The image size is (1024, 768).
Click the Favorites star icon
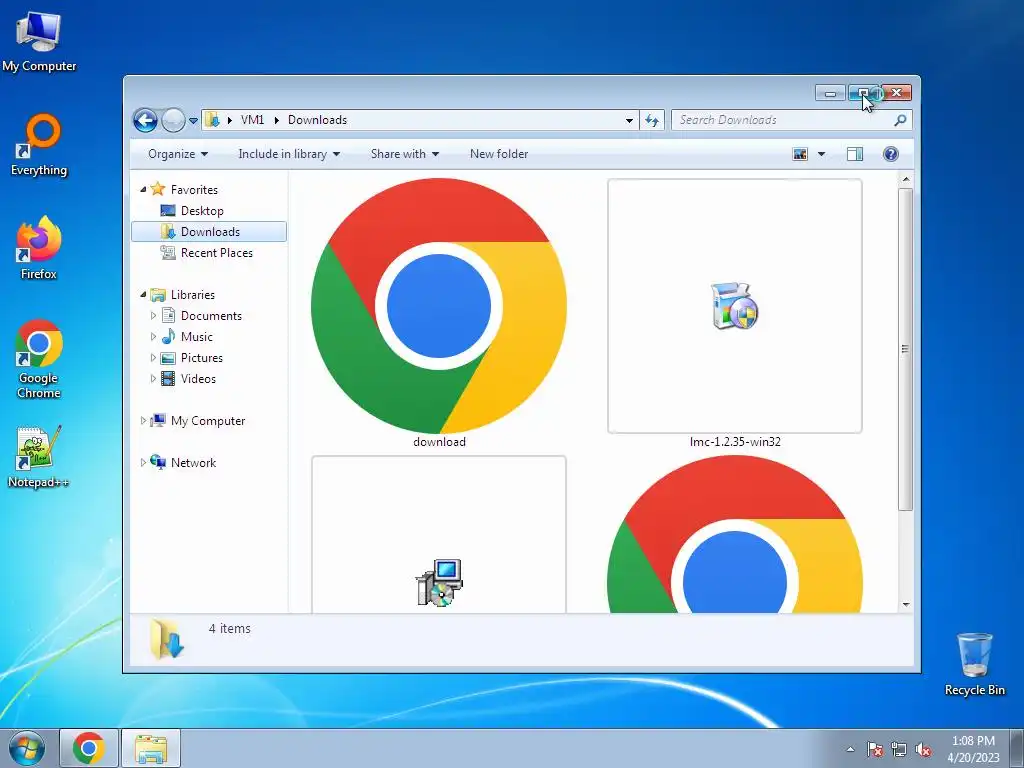[157, 189]
